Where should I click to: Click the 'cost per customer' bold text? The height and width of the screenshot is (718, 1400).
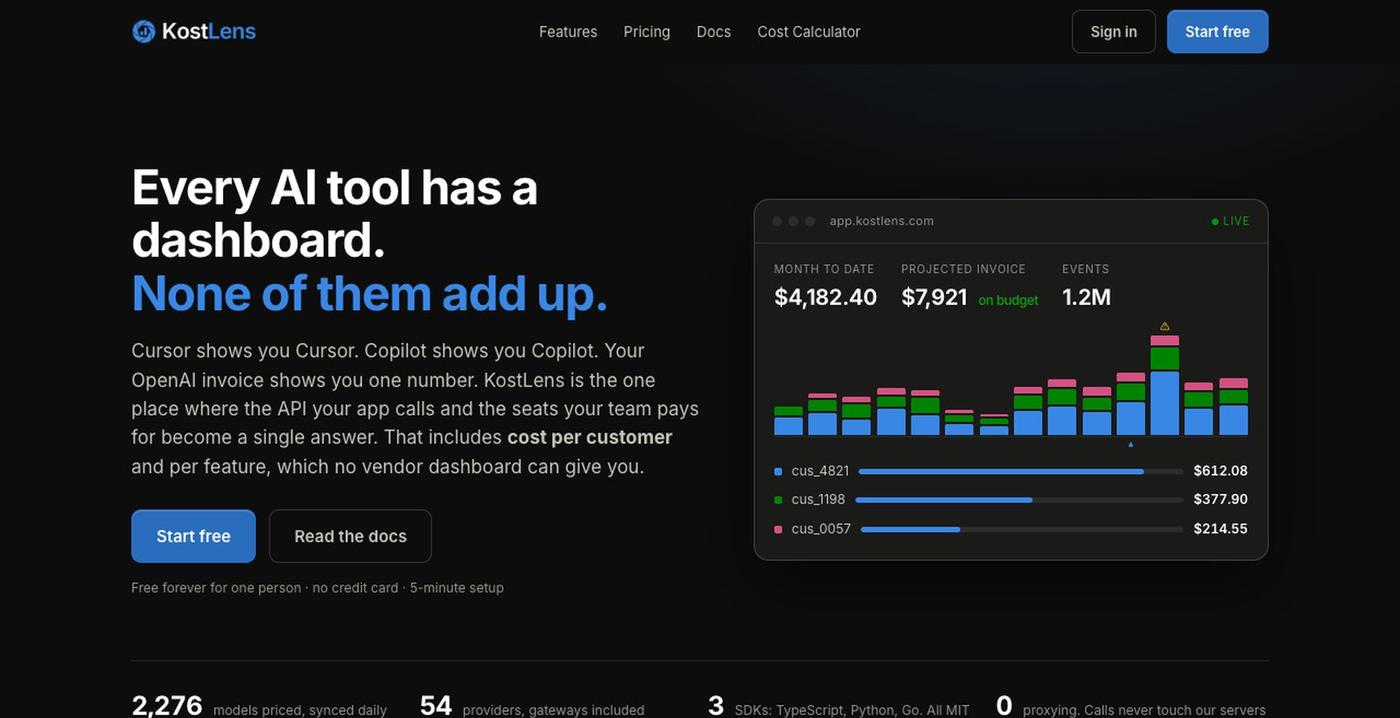point(590,437)
